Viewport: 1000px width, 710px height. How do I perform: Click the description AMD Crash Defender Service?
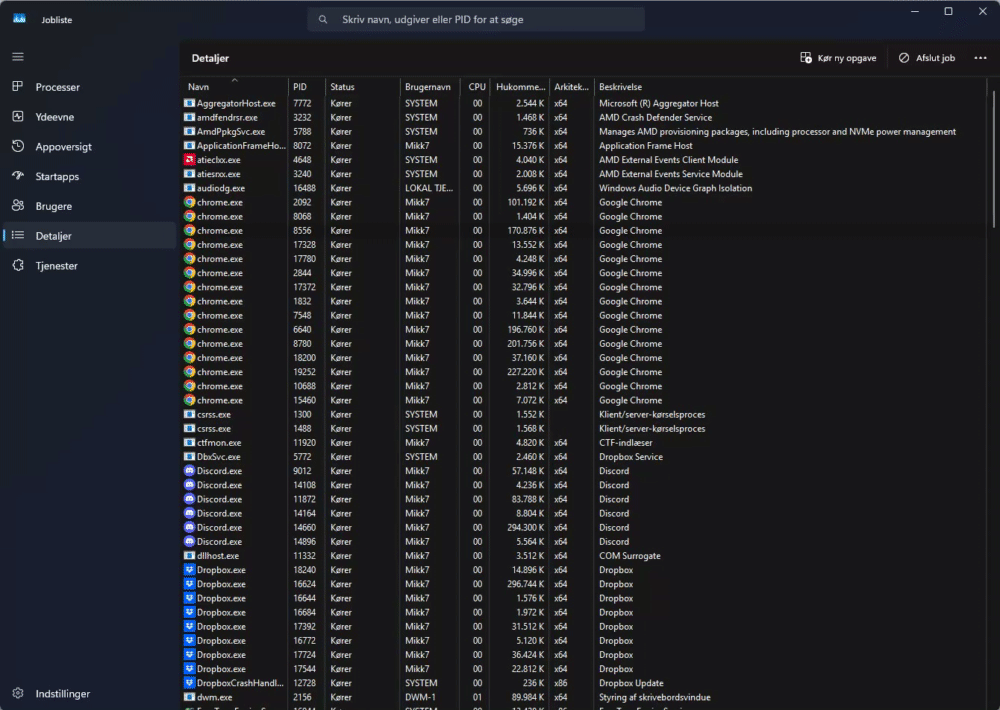656,117
